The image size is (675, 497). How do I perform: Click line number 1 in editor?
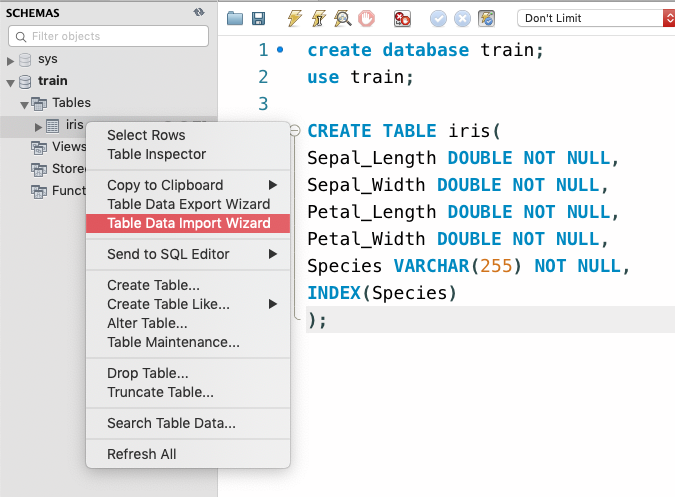click(x=263, y=50)
